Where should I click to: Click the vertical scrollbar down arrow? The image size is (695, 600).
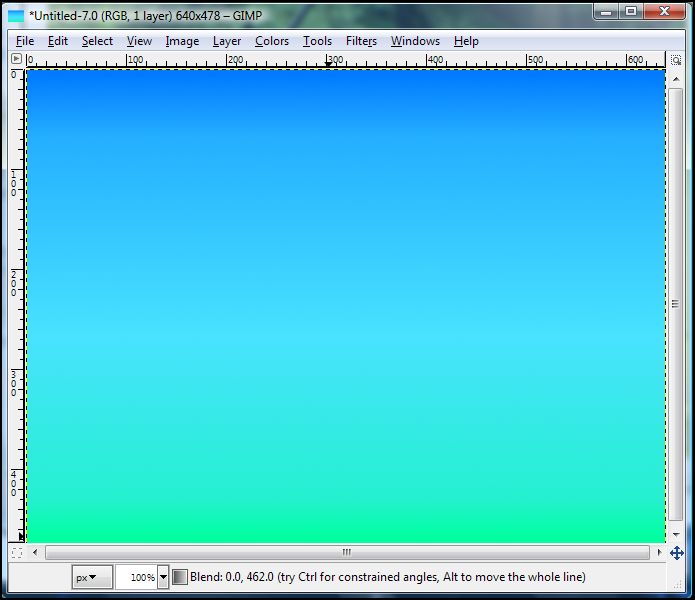(676, 534)
